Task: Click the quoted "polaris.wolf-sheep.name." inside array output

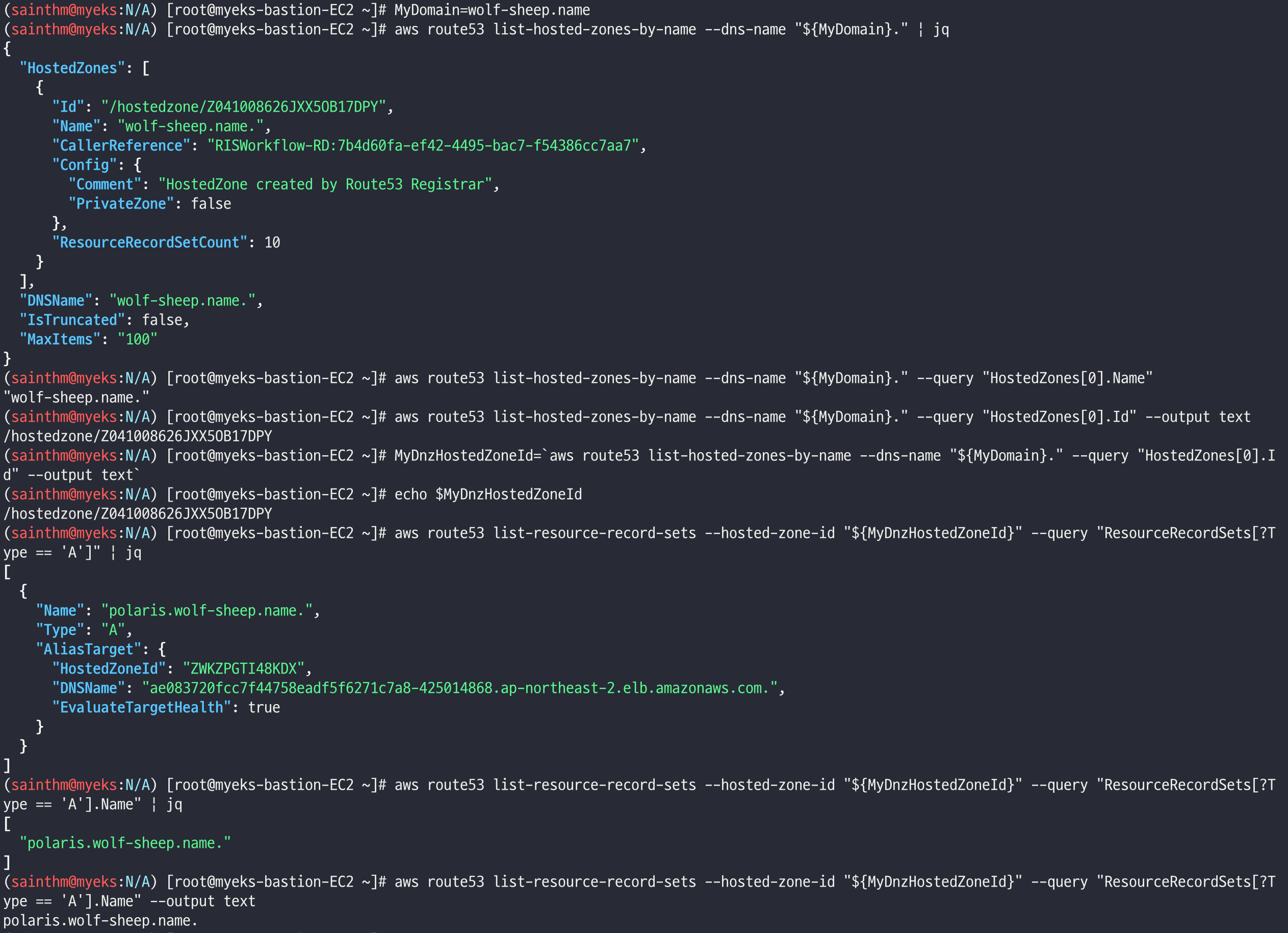Action: point(125,843)
